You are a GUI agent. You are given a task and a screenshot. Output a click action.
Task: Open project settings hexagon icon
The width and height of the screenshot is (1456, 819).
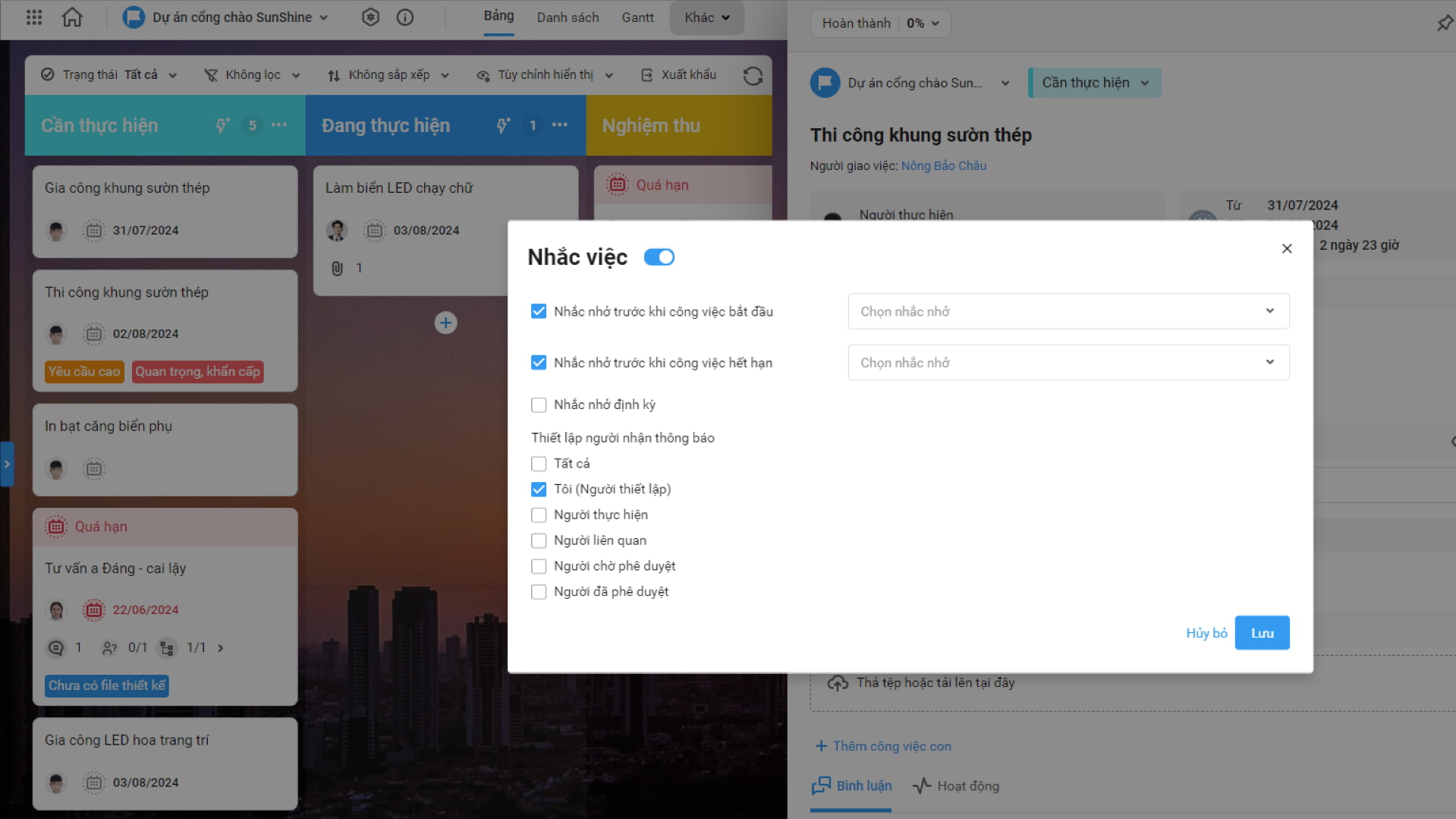[370, 17]
